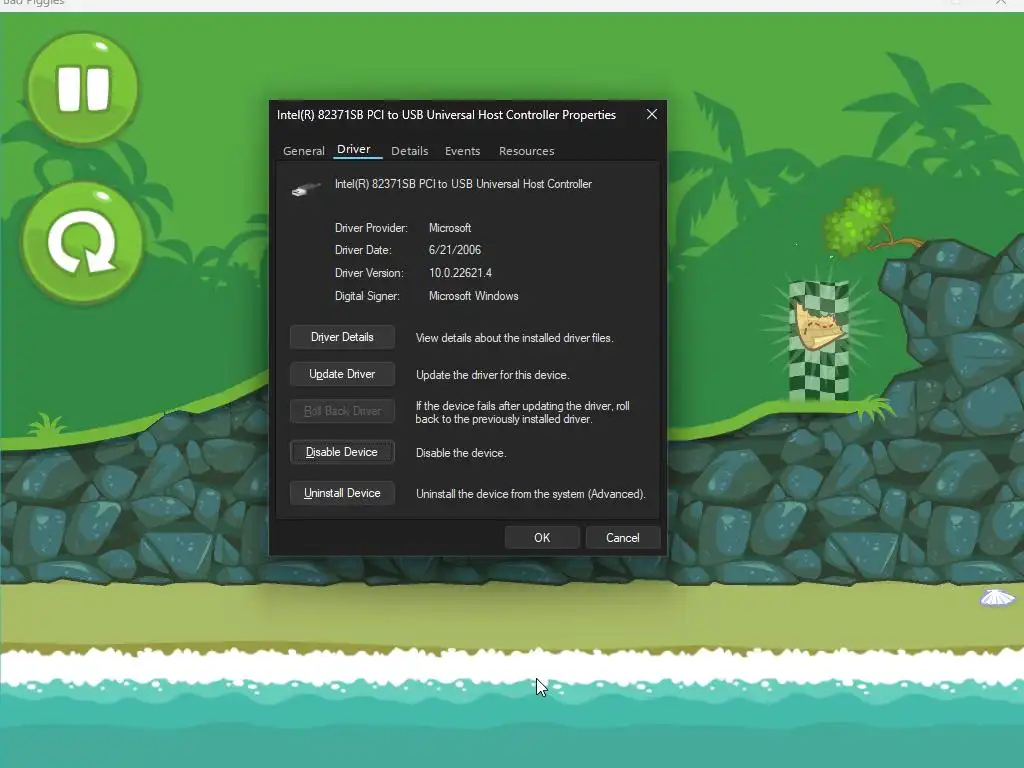
Task: Pause the Bad Piggies game
Action: 83,88
